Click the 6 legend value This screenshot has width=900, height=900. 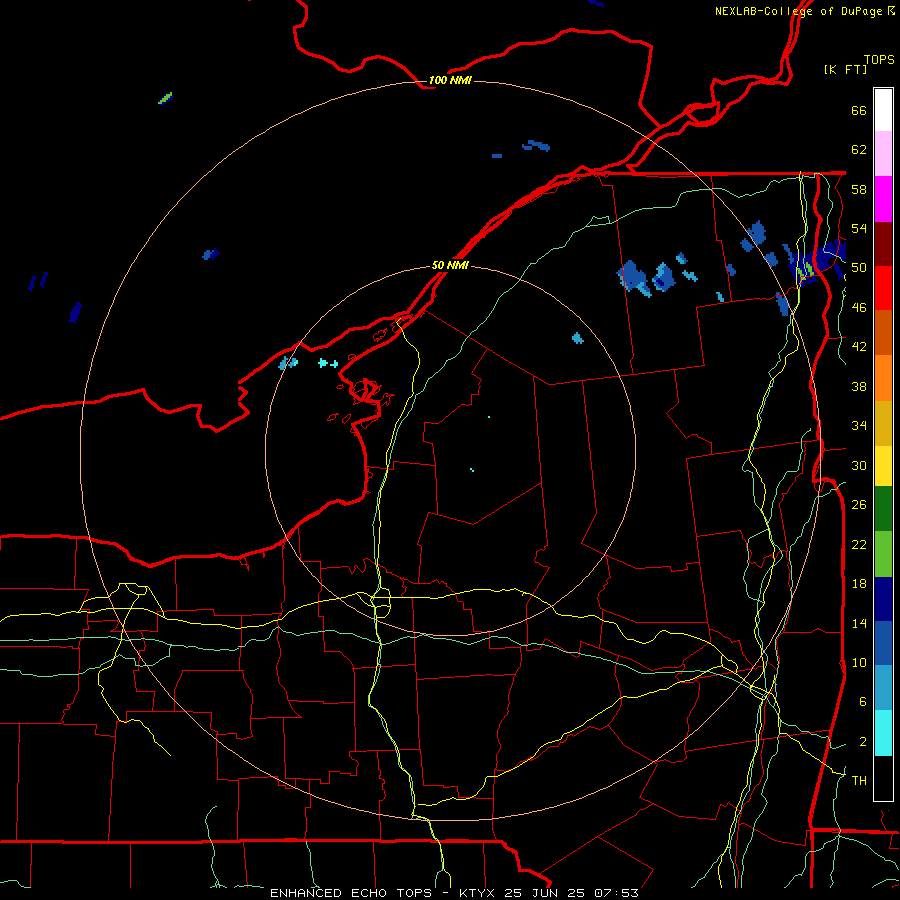[863, 702]
